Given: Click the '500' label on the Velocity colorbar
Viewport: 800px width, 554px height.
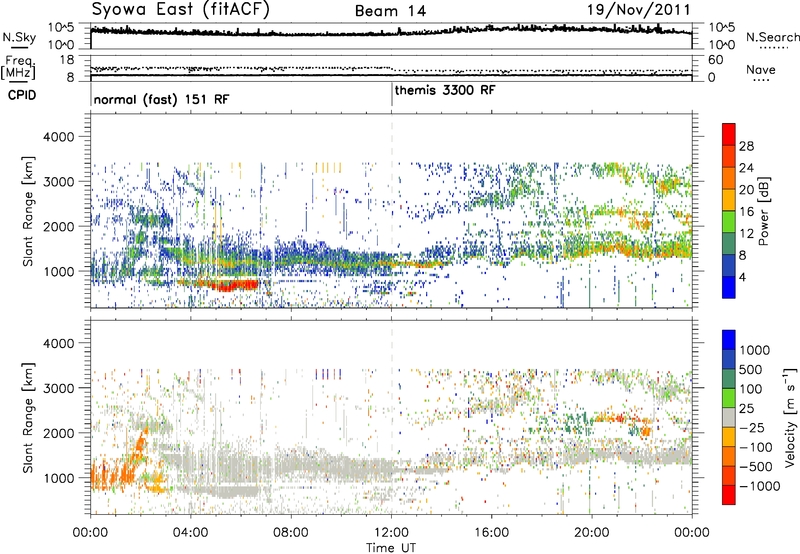Looking at the screenshot, I should tap(751, 370).
